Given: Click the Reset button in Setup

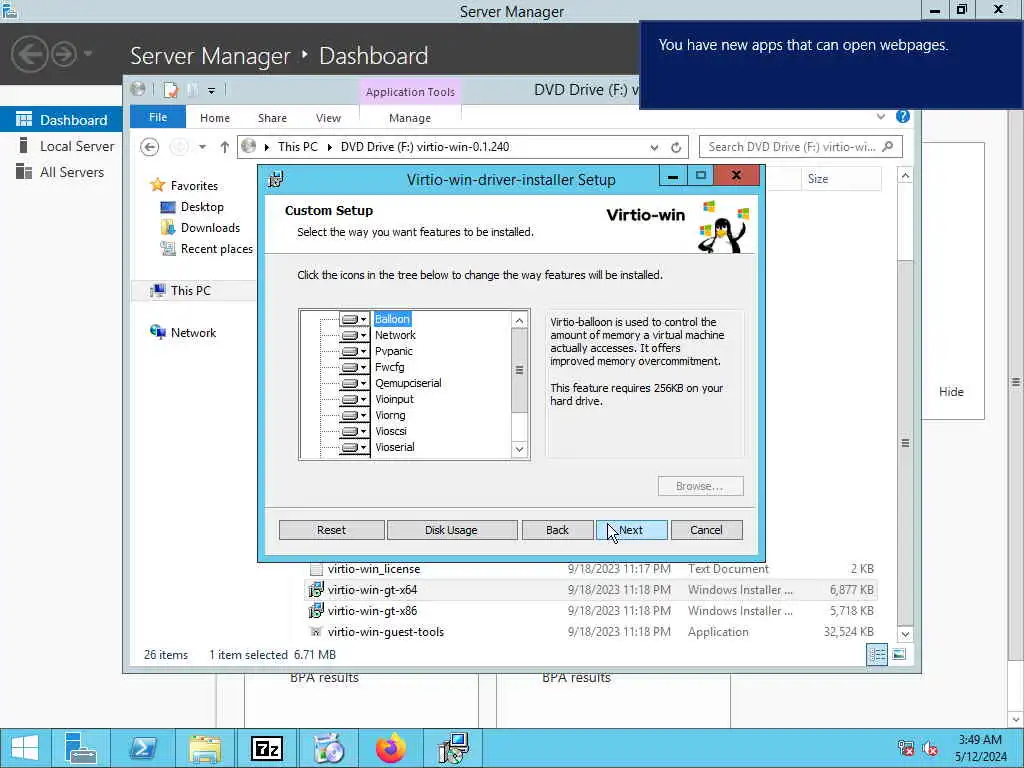Looking at the screenshot, I should coord(331,530).
